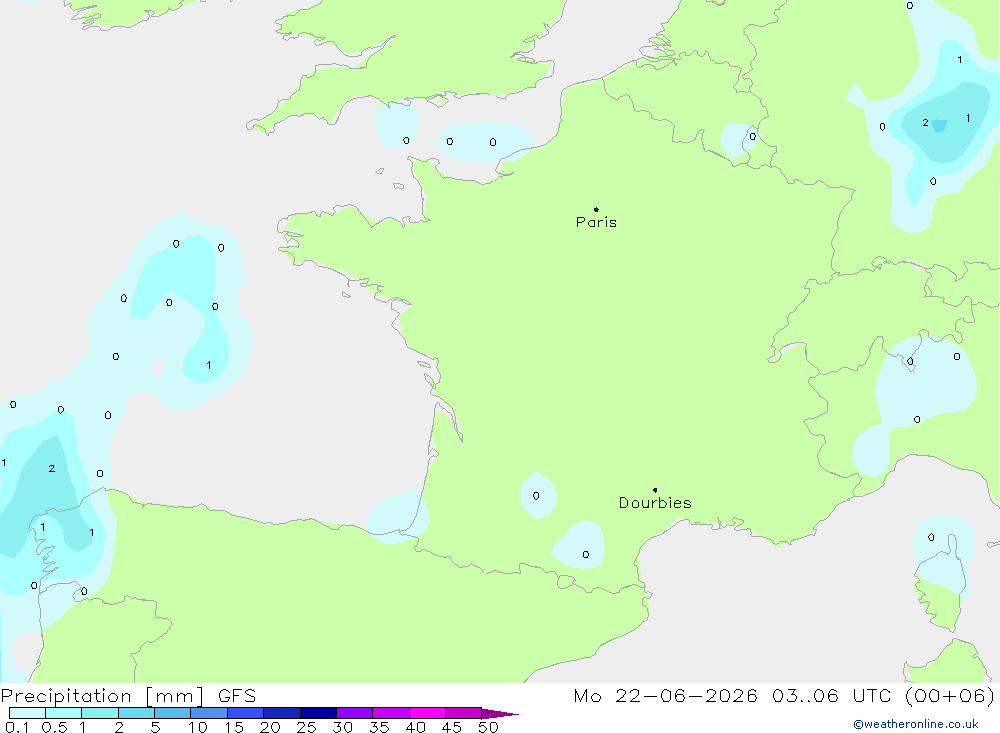This screenshot has width=1000, height=733.
Task: Select the black dot marker above Paris
Action: [596, 209]
